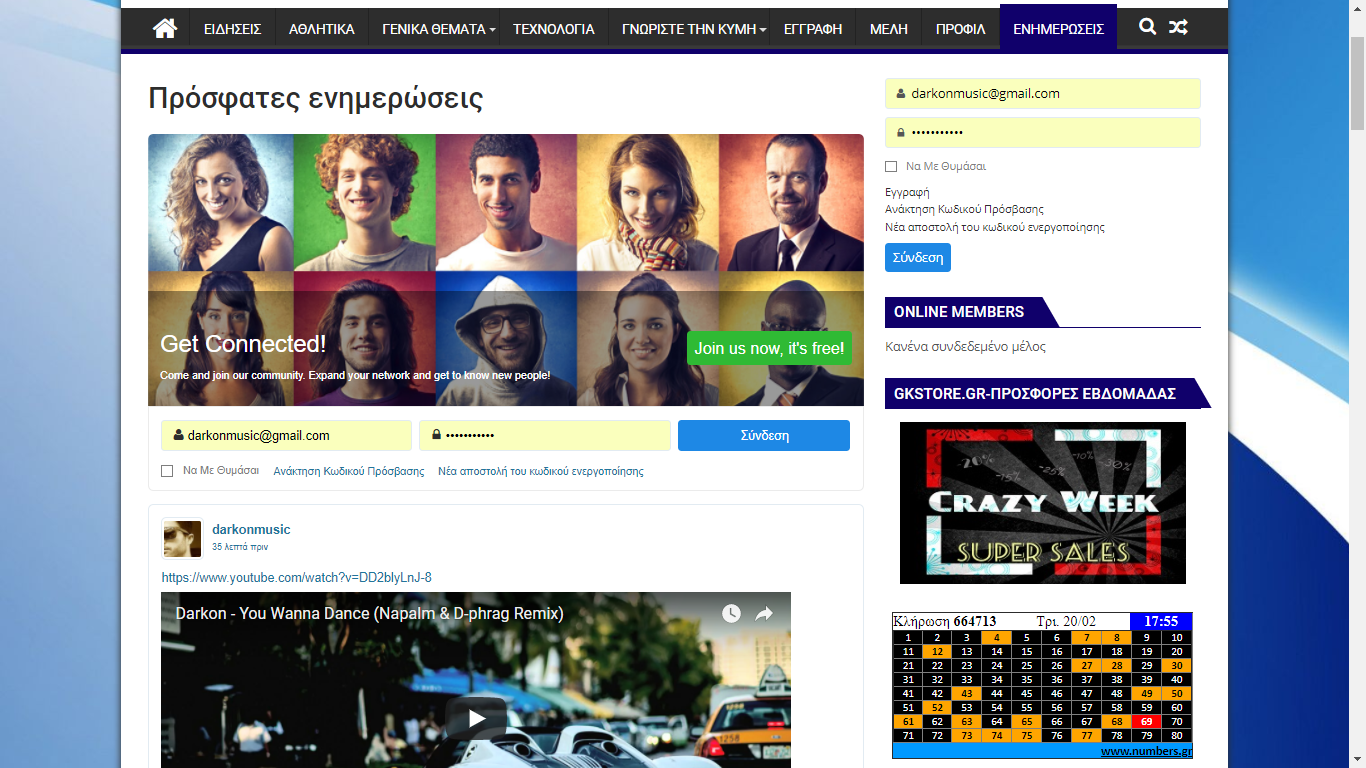Open the home page via house icon
The width and height of the screenshot is (1366, 768).
tap(165, 28)
